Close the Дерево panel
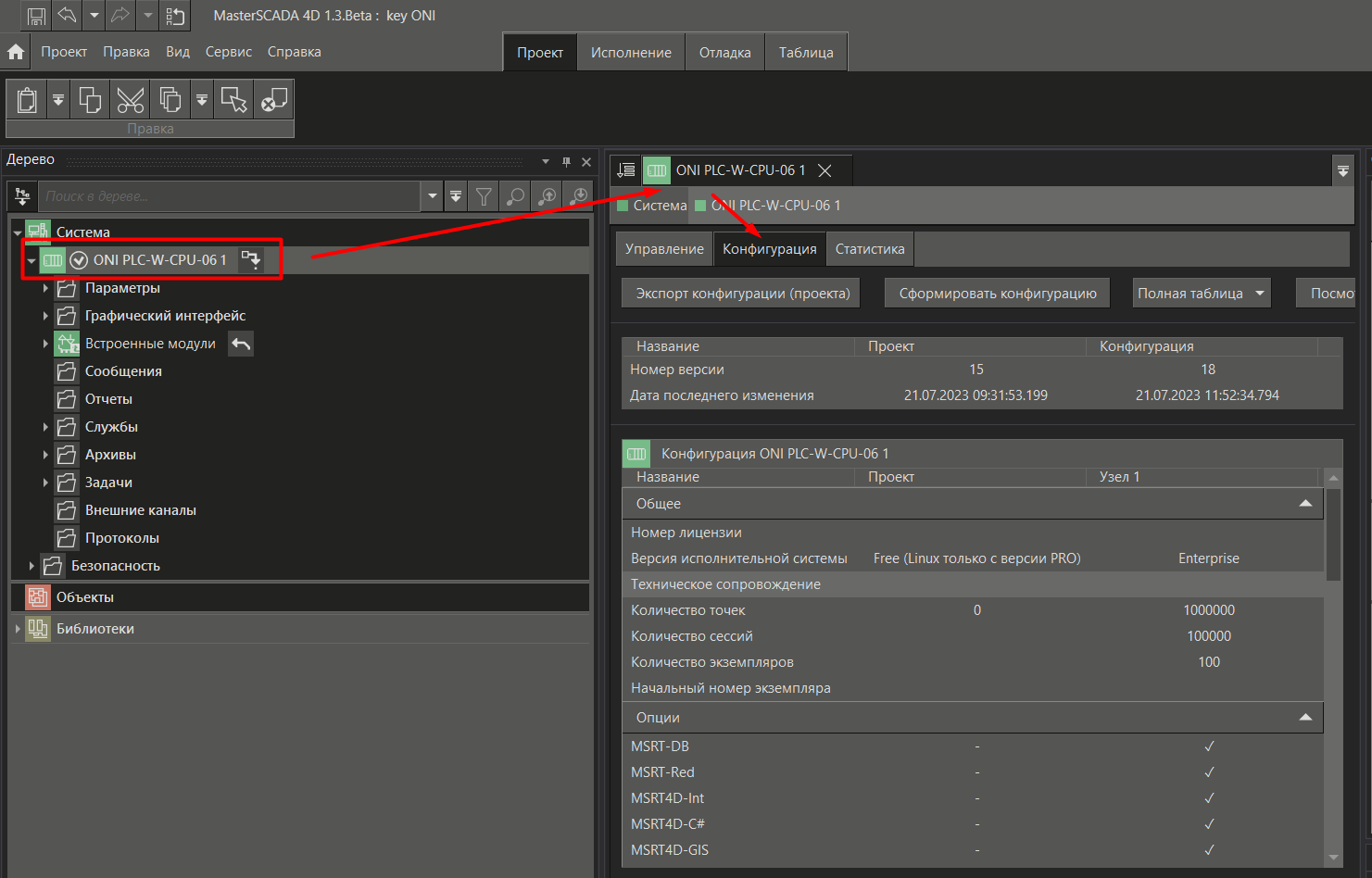The width and height of the screenshot is (1372, 878). coord(586,162)
